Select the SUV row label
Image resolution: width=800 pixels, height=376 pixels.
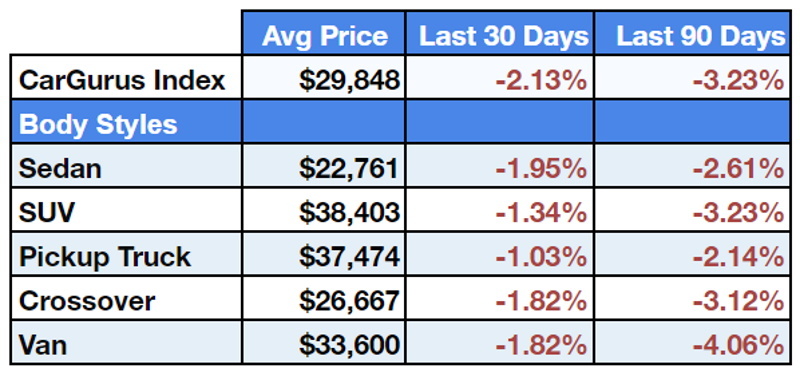coord(46,212)
